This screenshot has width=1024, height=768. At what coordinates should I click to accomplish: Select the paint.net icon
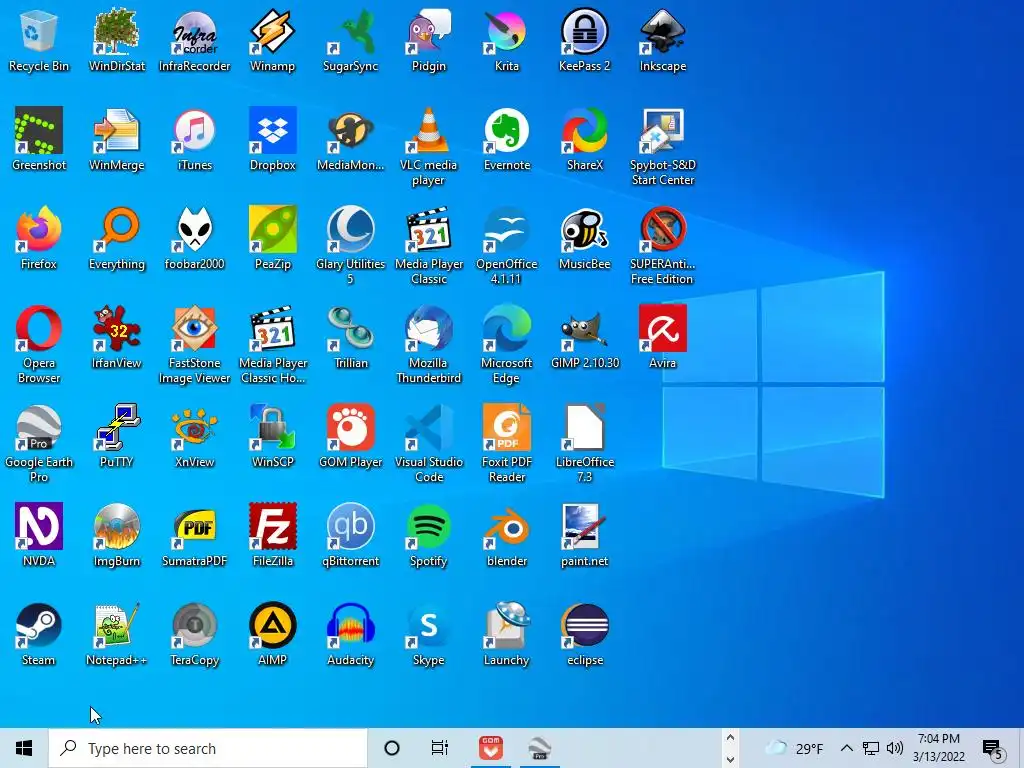pos(584,536)
